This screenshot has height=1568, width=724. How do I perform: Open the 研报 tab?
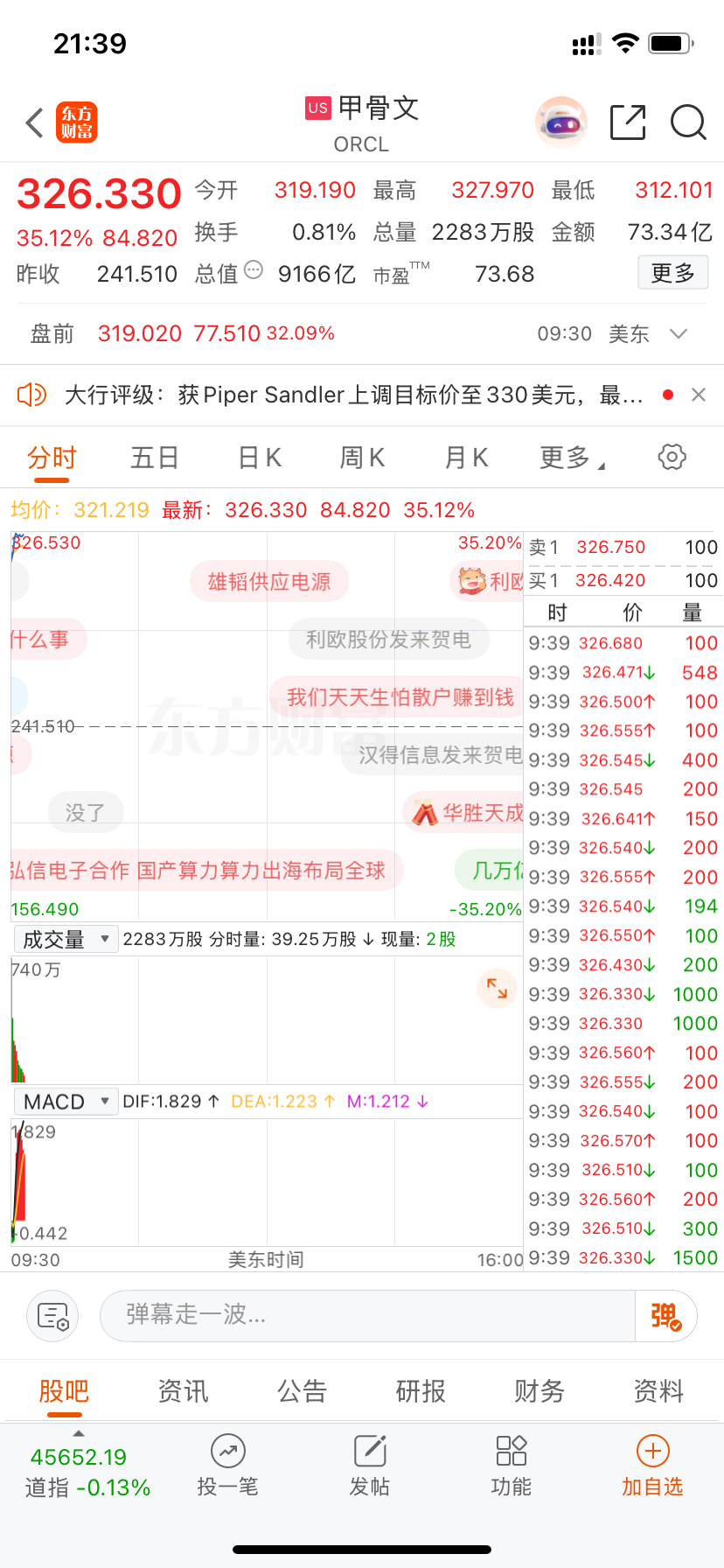click(421, 1391)
